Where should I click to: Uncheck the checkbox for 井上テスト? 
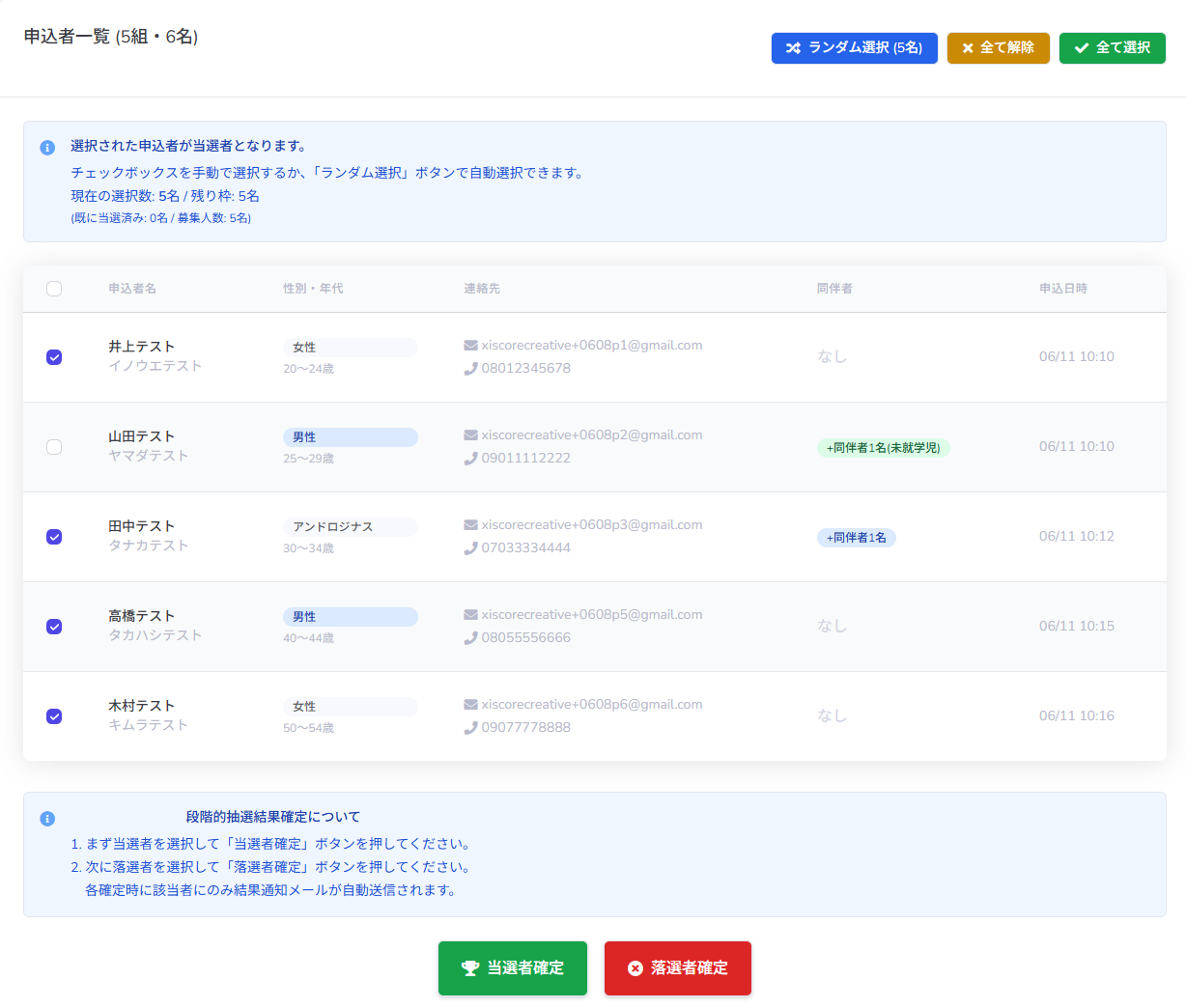coord(54,357)
